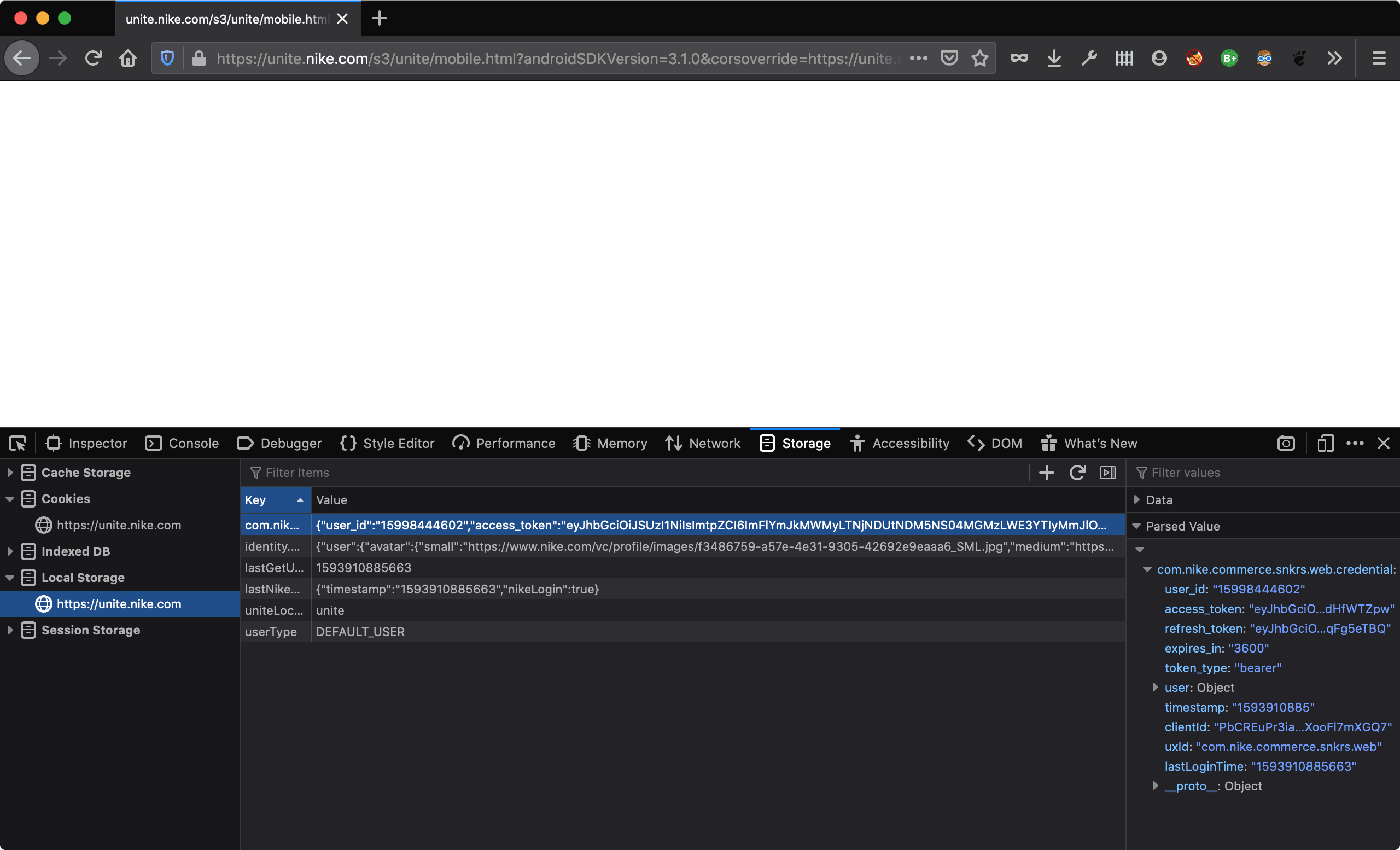Expand the Indexed DB tree node
Screen dimensions: 1400x850
pos(10,551)
